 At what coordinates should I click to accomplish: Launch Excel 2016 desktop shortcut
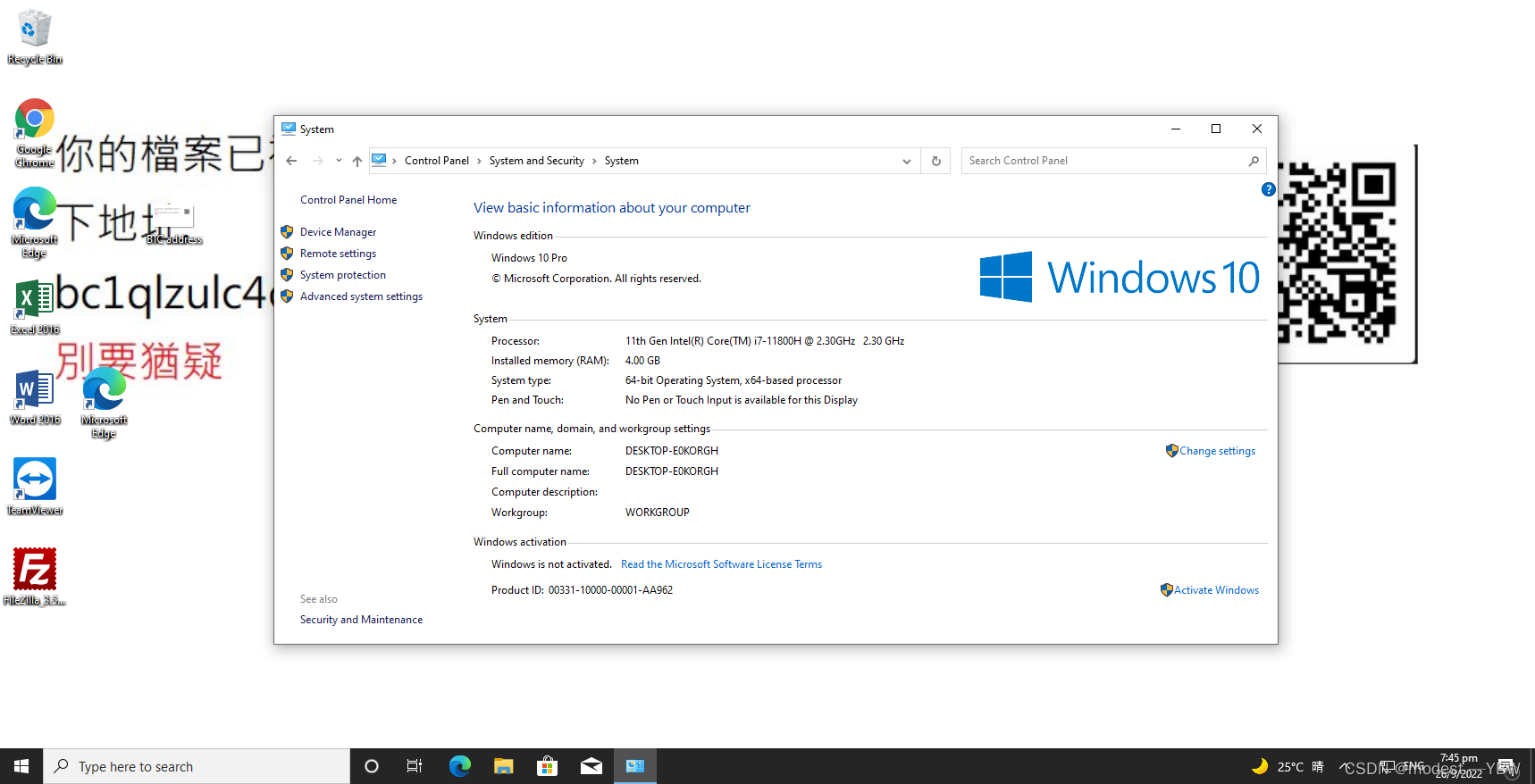point(35,306)
